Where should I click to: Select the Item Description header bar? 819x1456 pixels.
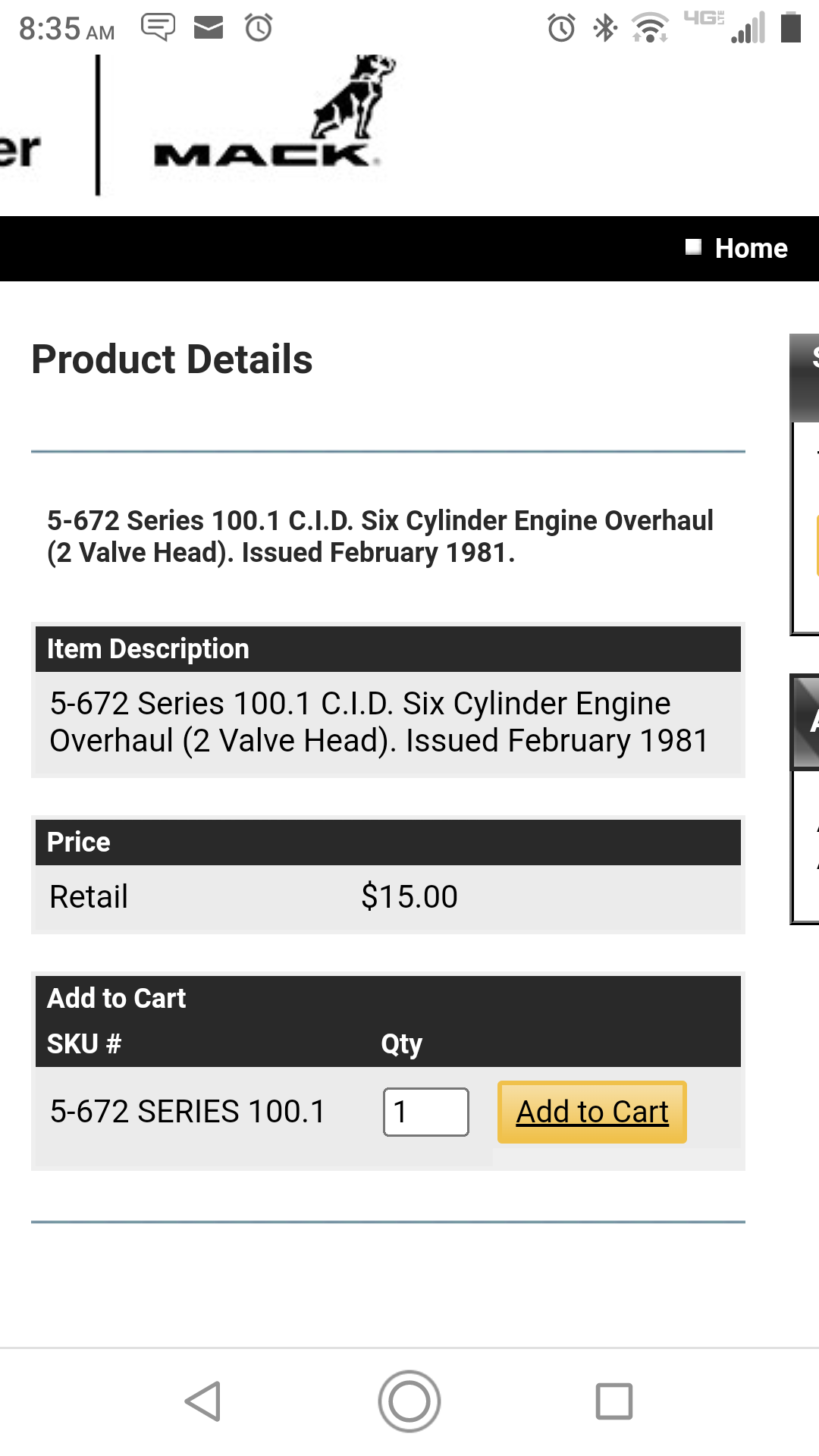coord(388,649)
